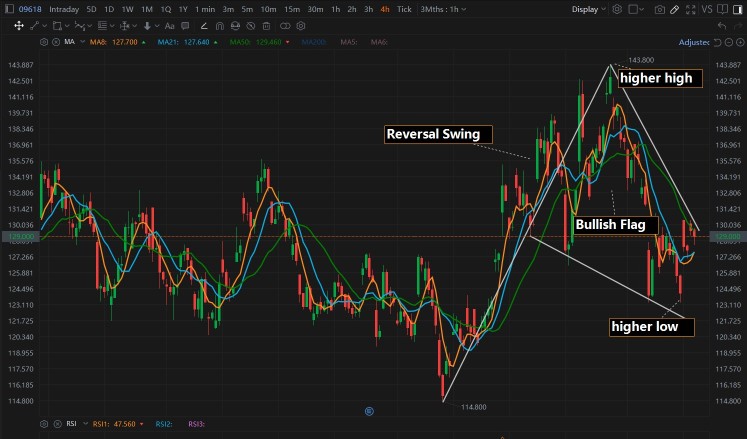Switch to 1W timeframe
This screenshot has width=747, height=439.
pos(127,9)
